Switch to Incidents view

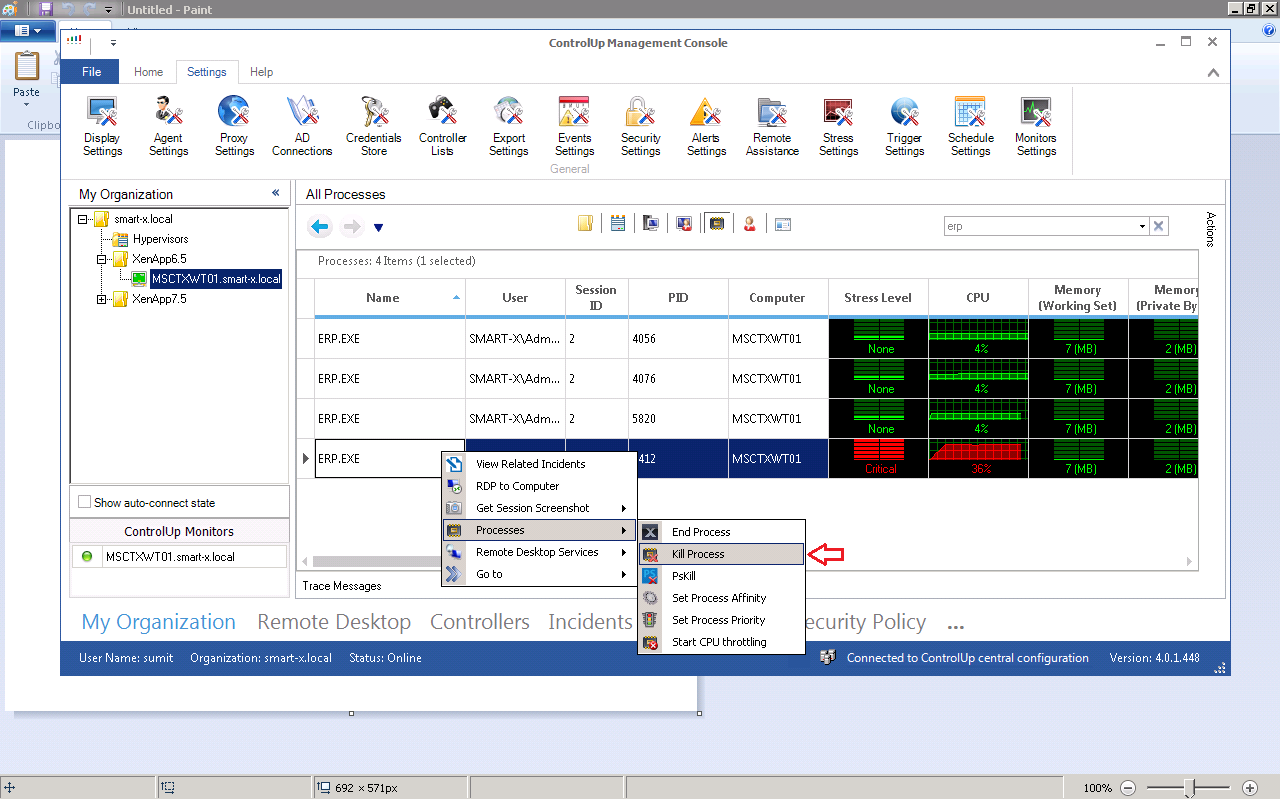point(590,622)
